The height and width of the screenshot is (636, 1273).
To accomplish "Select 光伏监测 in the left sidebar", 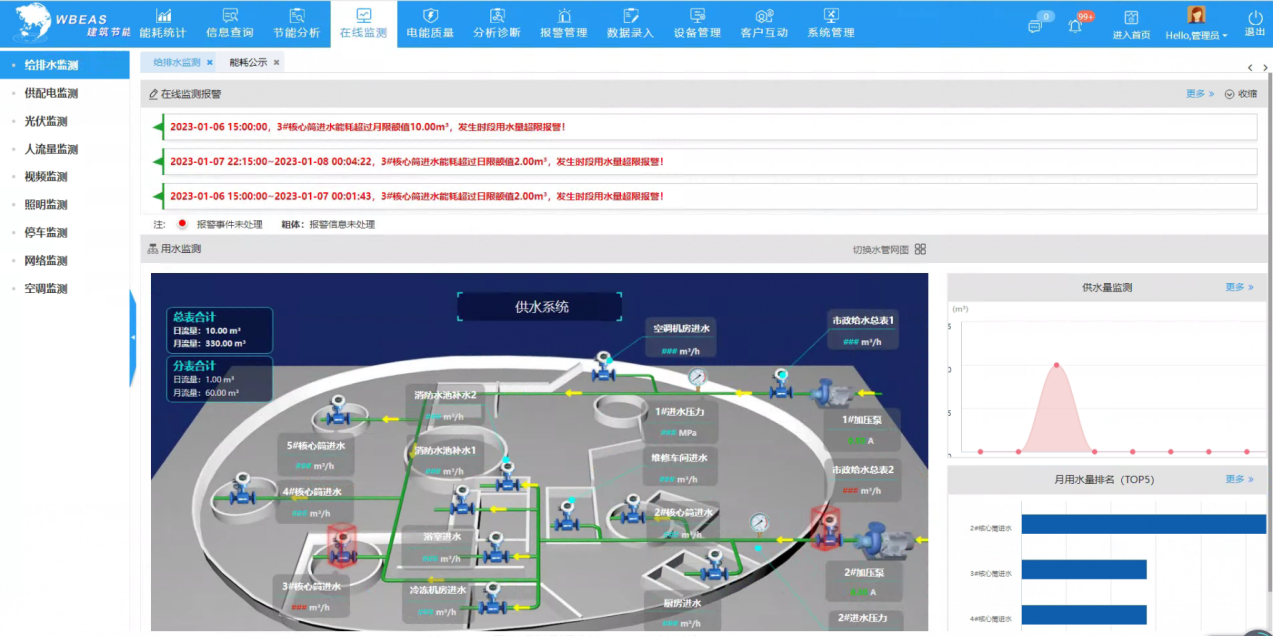I will [x=46, y=121].
